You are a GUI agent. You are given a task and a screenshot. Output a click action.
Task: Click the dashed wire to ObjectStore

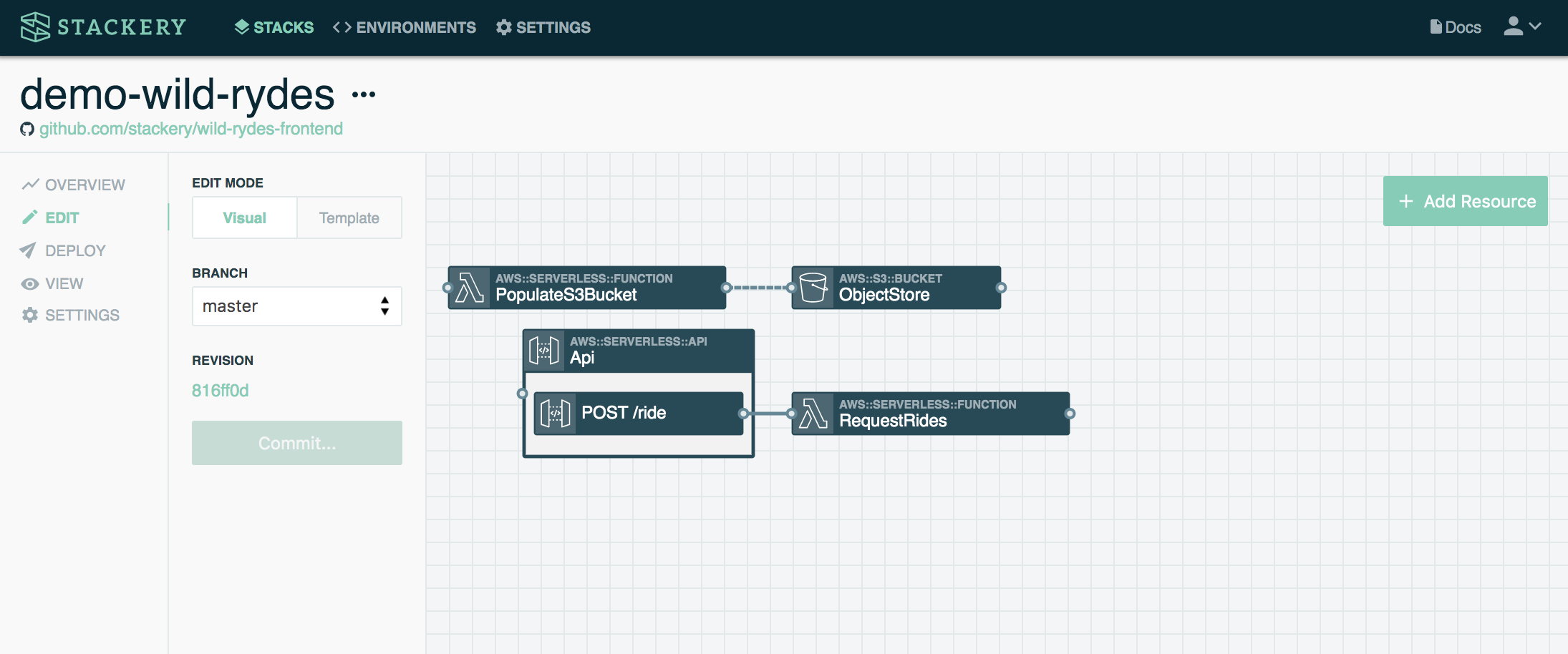759,288
